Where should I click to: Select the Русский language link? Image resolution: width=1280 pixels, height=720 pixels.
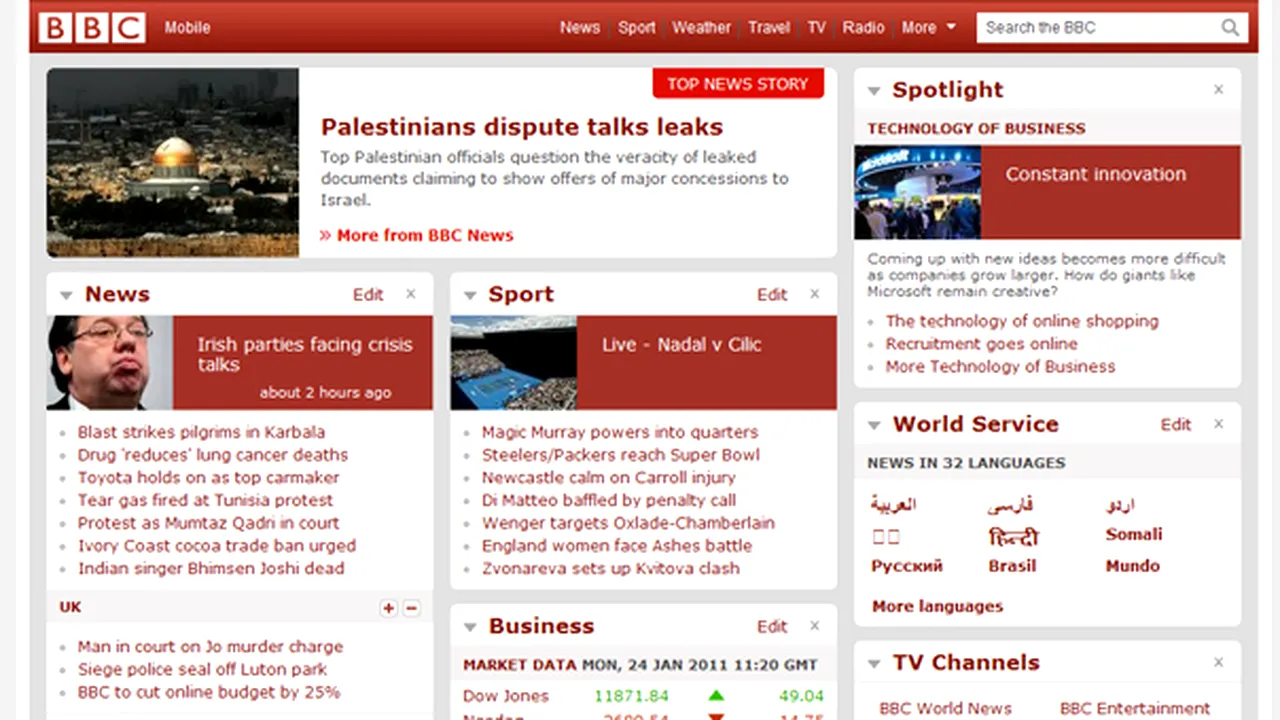click(x=907, y=566)
